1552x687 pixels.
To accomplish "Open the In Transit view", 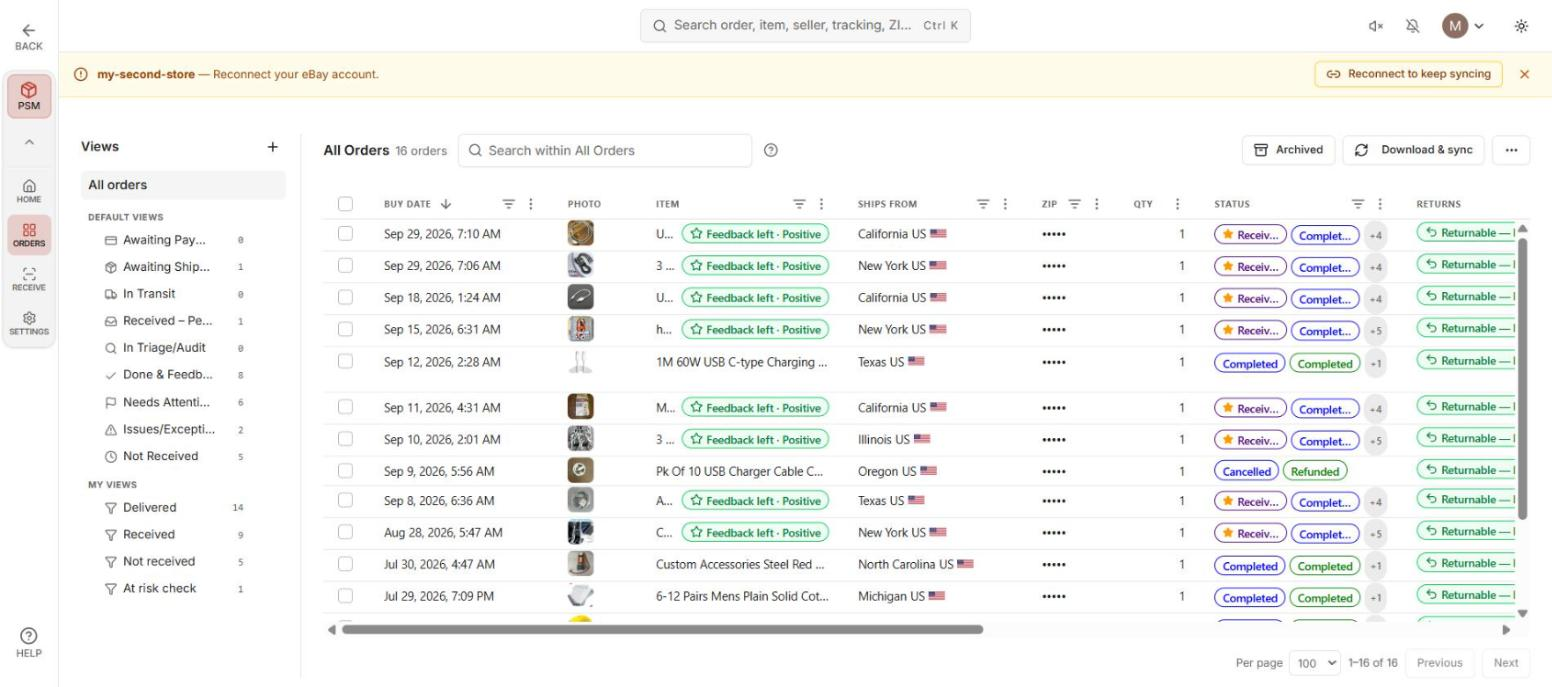I will click(176, 294).
